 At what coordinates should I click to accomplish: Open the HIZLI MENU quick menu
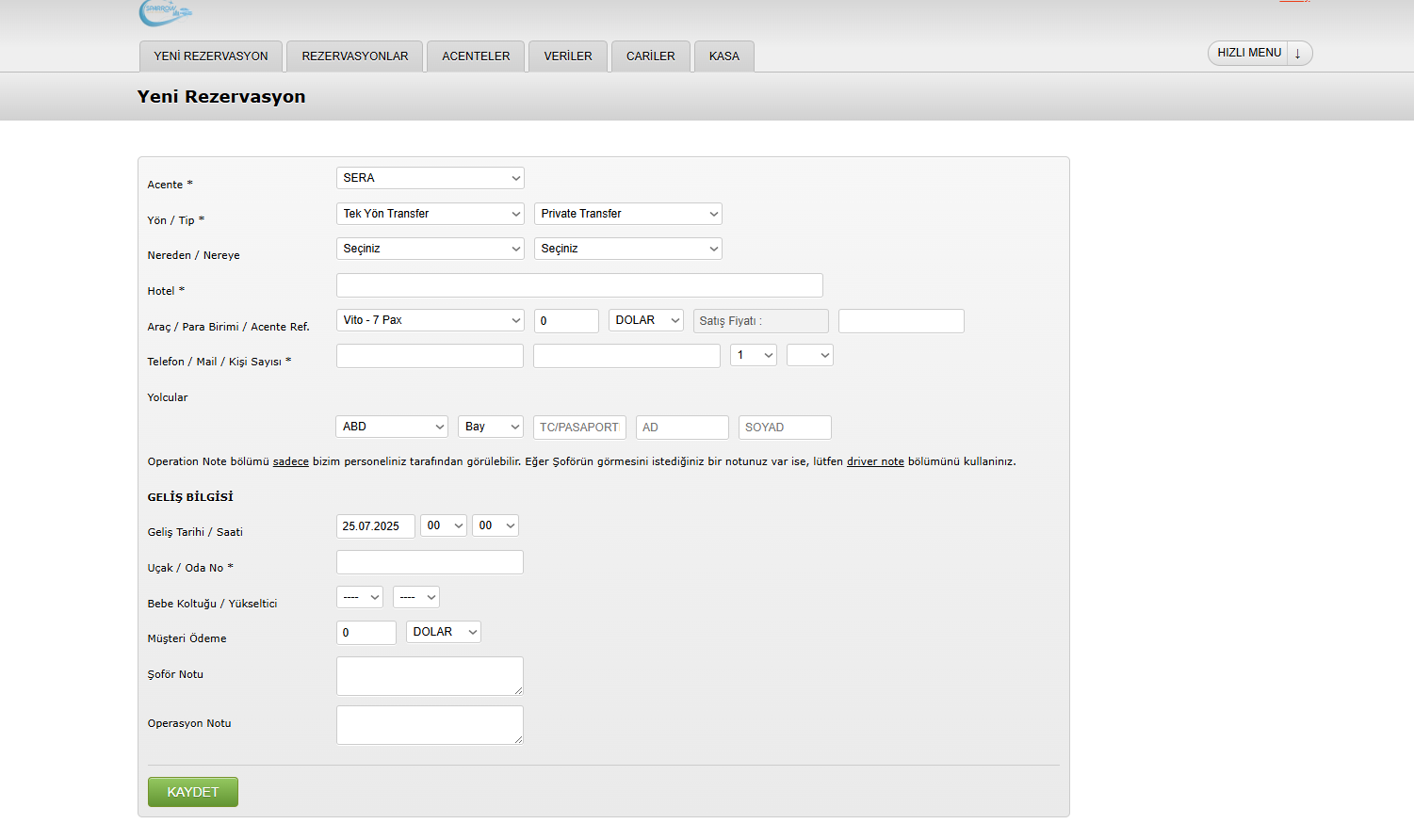point(1260,54)
